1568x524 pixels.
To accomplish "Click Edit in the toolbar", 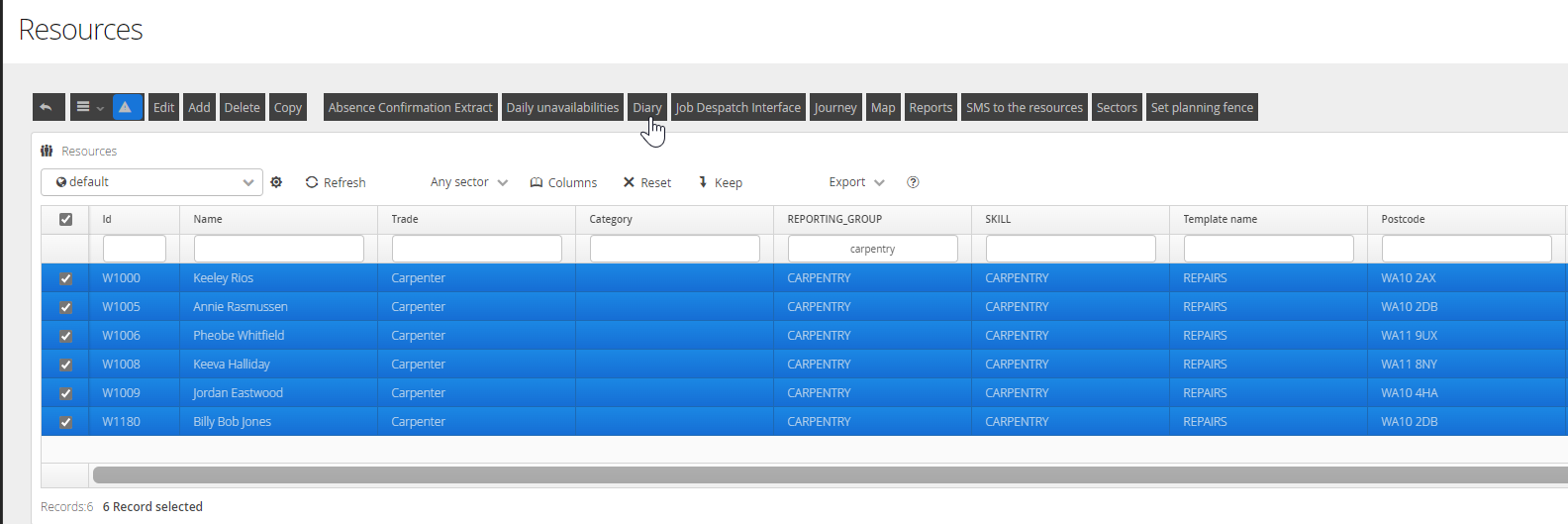I will 164,107.
